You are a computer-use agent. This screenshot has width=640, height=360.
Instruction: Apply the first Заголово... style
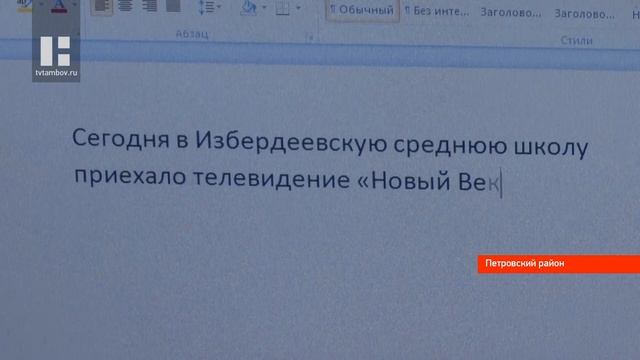[x=511, y=13]
